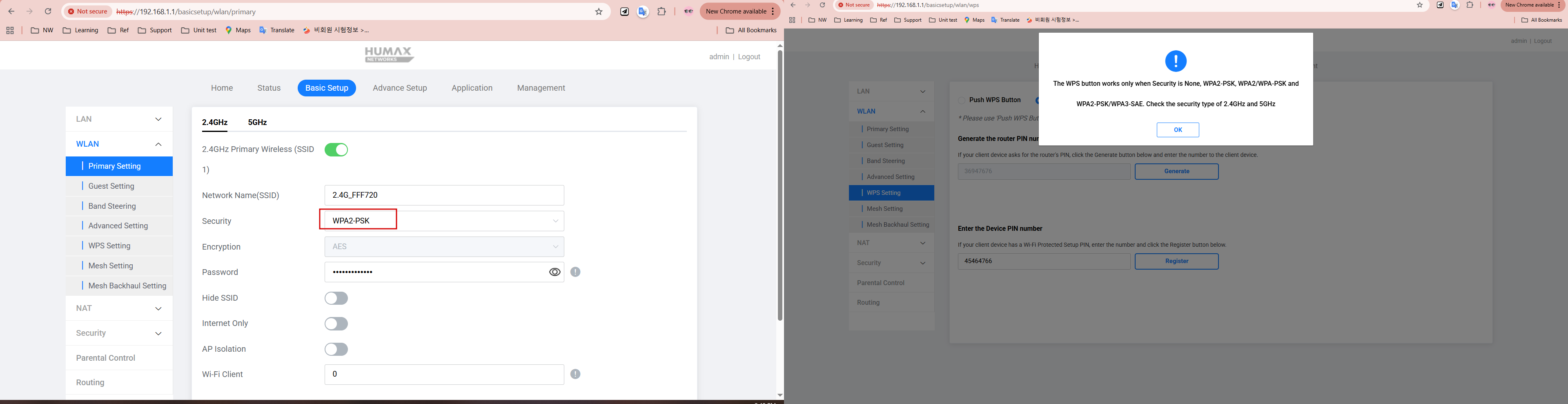Reload the right window's WPS page

(822, 5)
